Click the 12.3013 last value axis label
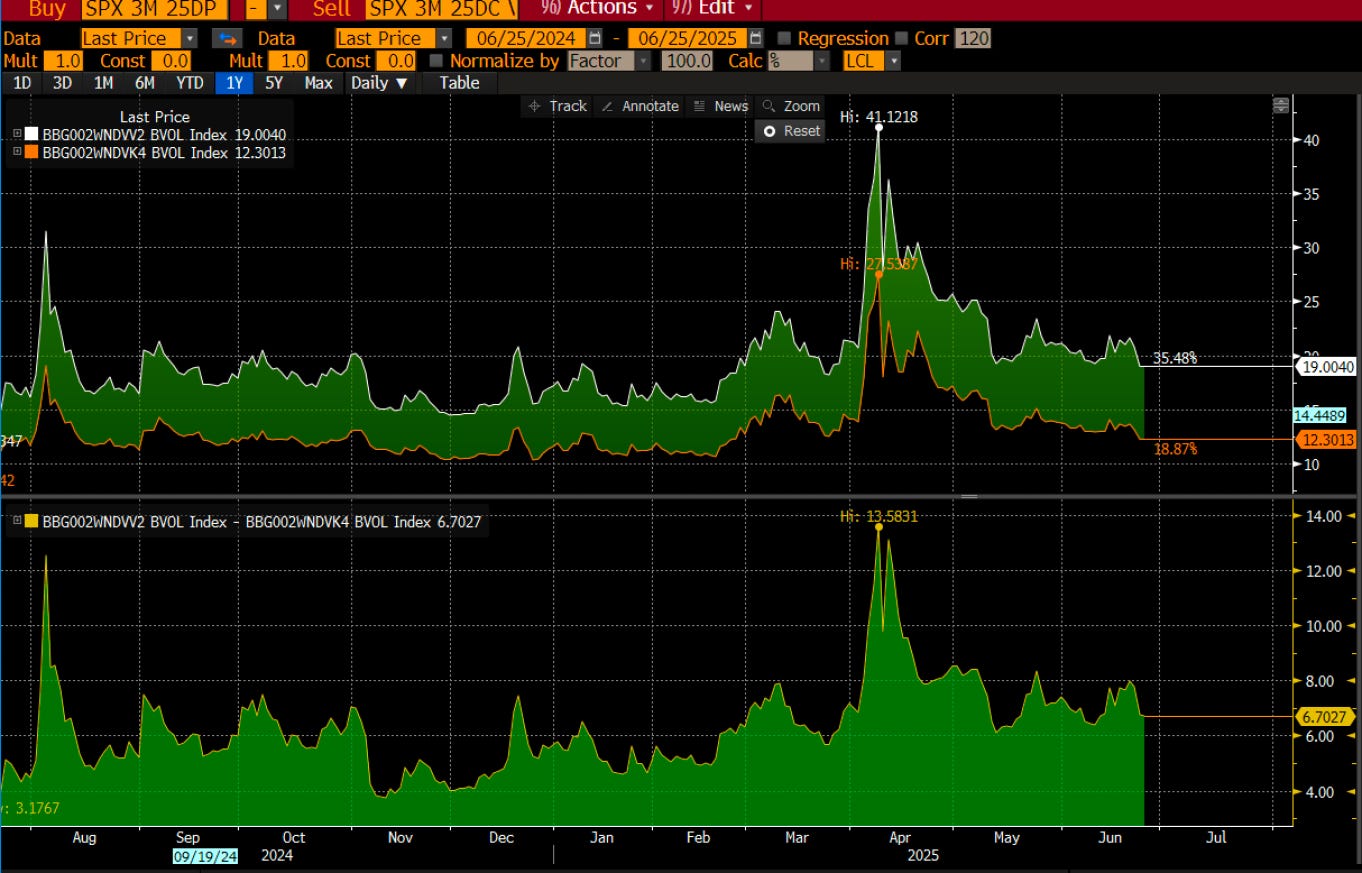 click(1327, 439)
